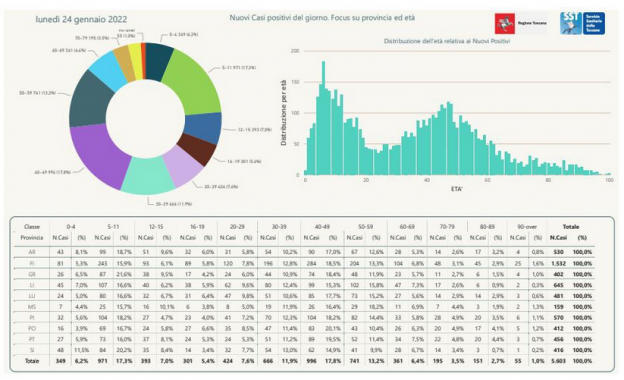Click the lunedì 24 gennaio 2022 date title

(81, 19)
